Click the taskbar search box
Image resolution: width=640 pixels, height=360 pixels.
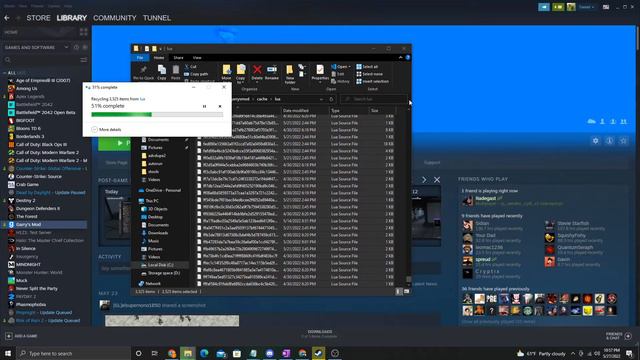pos(73,353)
